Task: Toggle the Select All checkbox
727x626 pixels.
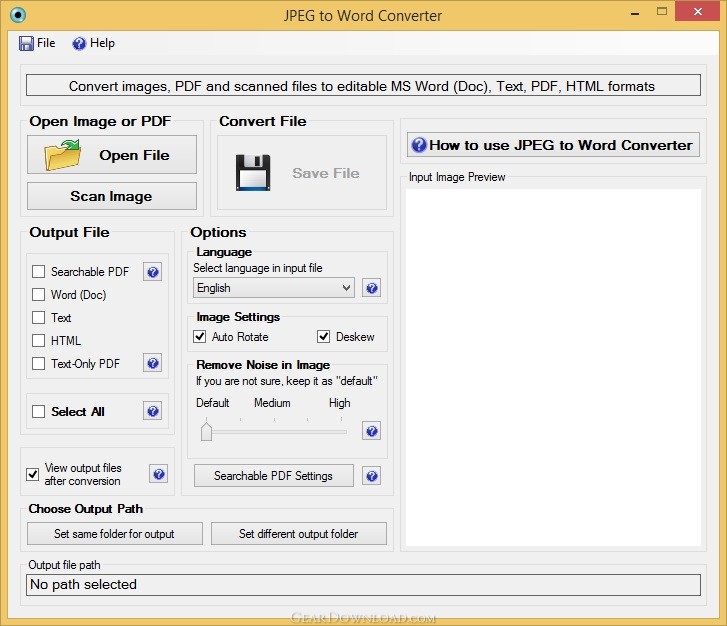Action: 38,411
